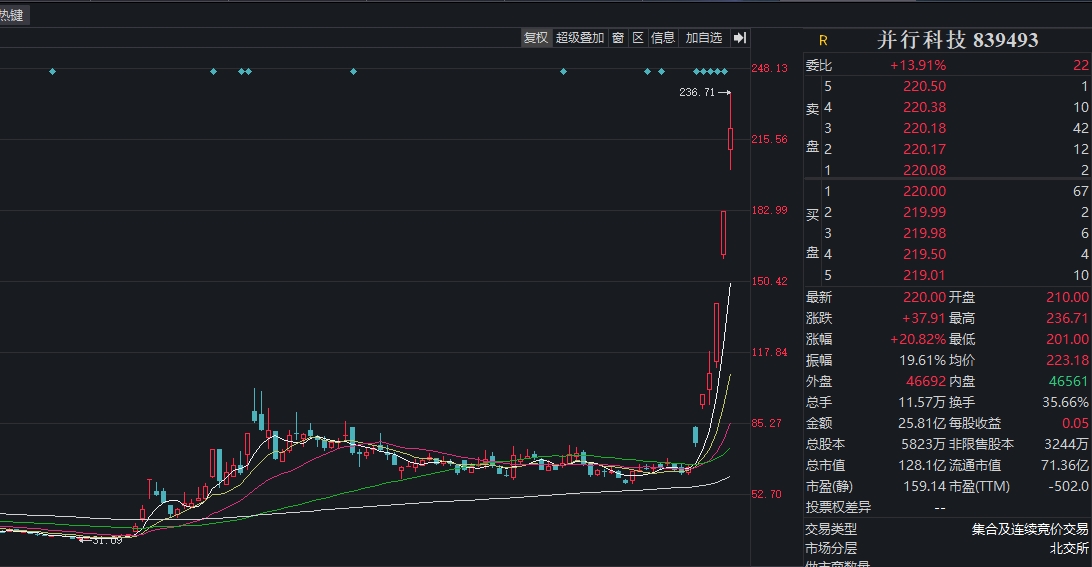
Task: Select the 并行科技 839493 stock title
Action: click(x=957, y=40)
